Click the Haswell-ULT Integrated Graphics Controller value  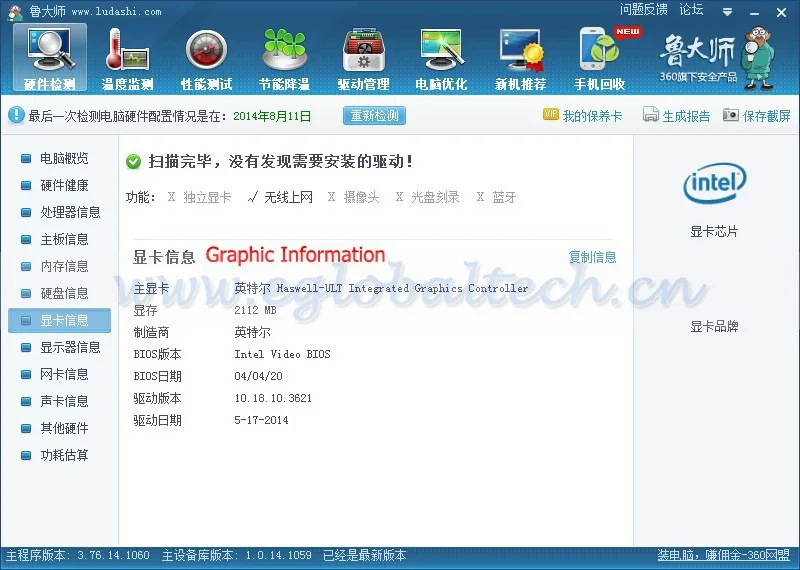381,288
